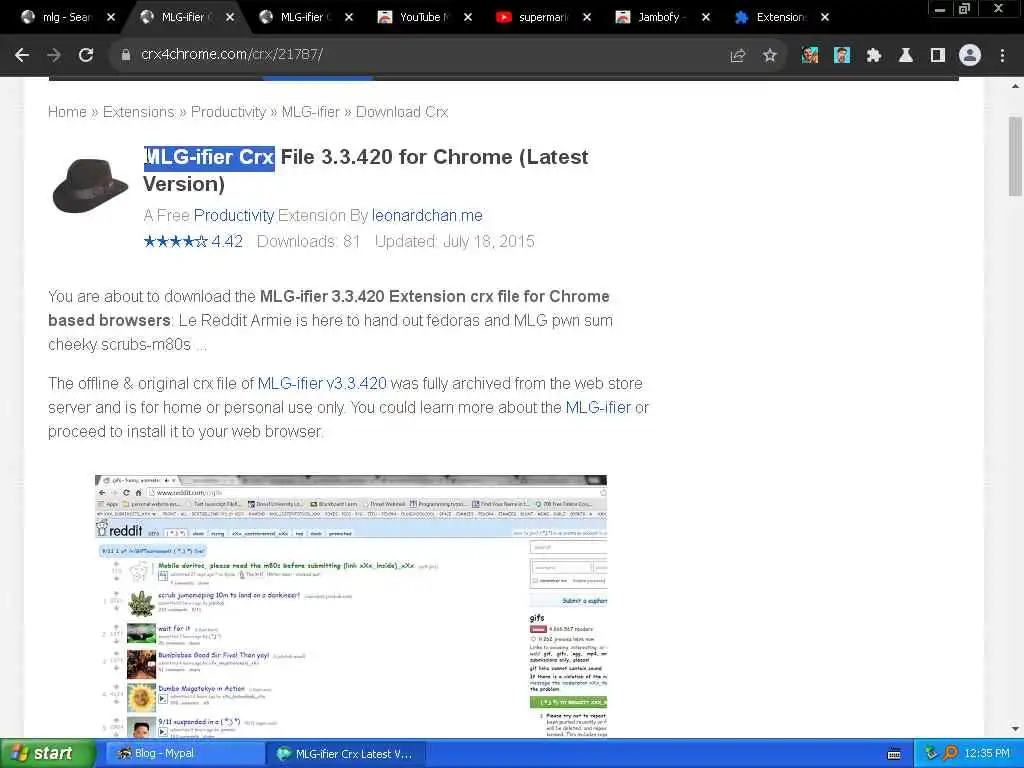Open Chrome three-dot menu
The width and height of the screenshot is (1024, 768).
pos(1002,56)
